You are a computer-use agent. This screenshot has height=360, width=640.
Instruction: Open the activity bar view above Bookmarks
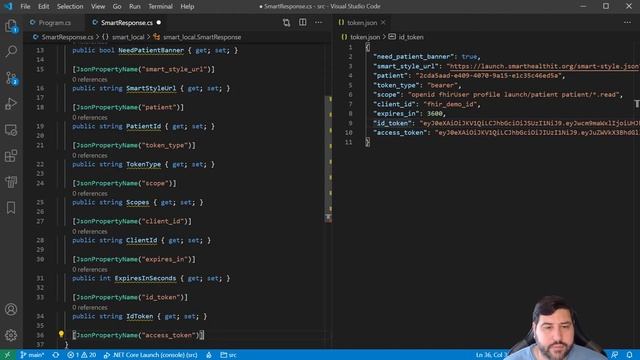pyautogui.click(x=11, y=182)
